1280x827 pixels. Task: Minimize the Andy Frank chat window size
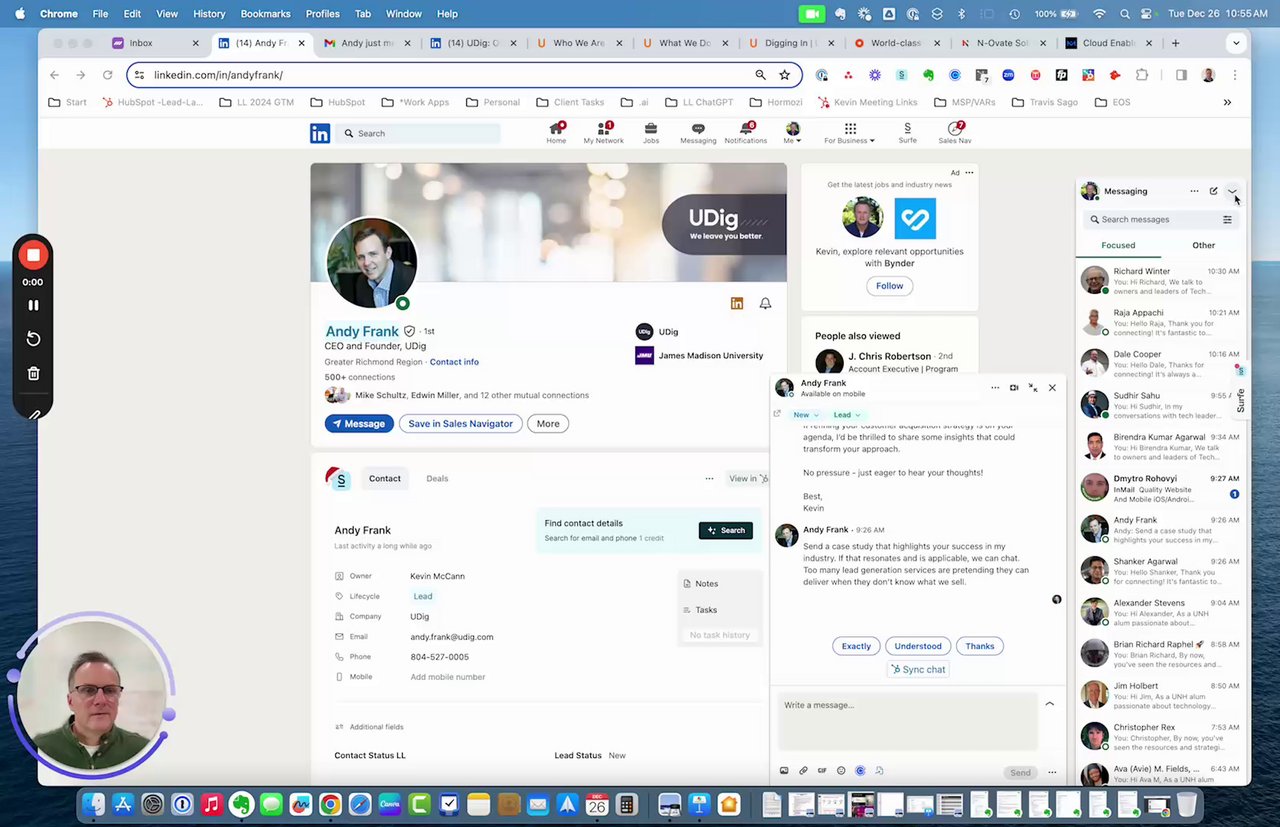pos(1033,388)
